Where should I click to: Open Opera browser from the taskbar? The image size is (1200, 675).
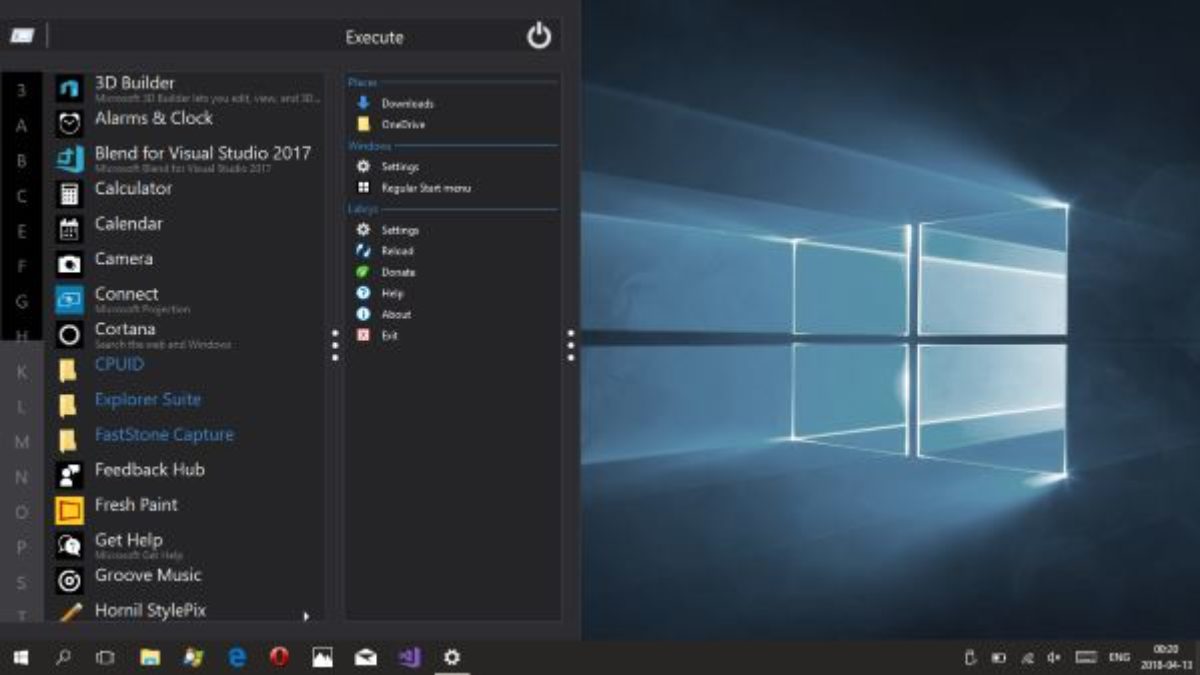pyautogui.click(x=280, y=657)
